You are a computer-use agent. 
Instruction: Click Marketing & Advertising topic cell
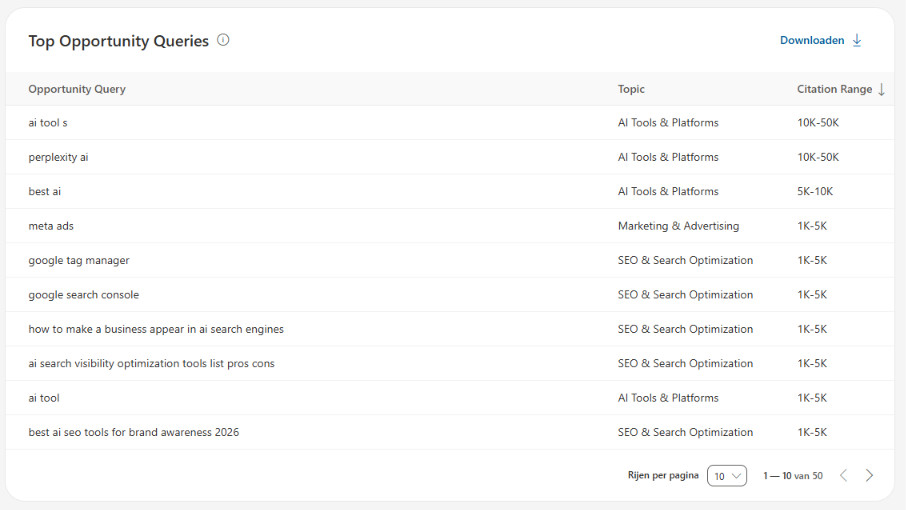(678, 226)
